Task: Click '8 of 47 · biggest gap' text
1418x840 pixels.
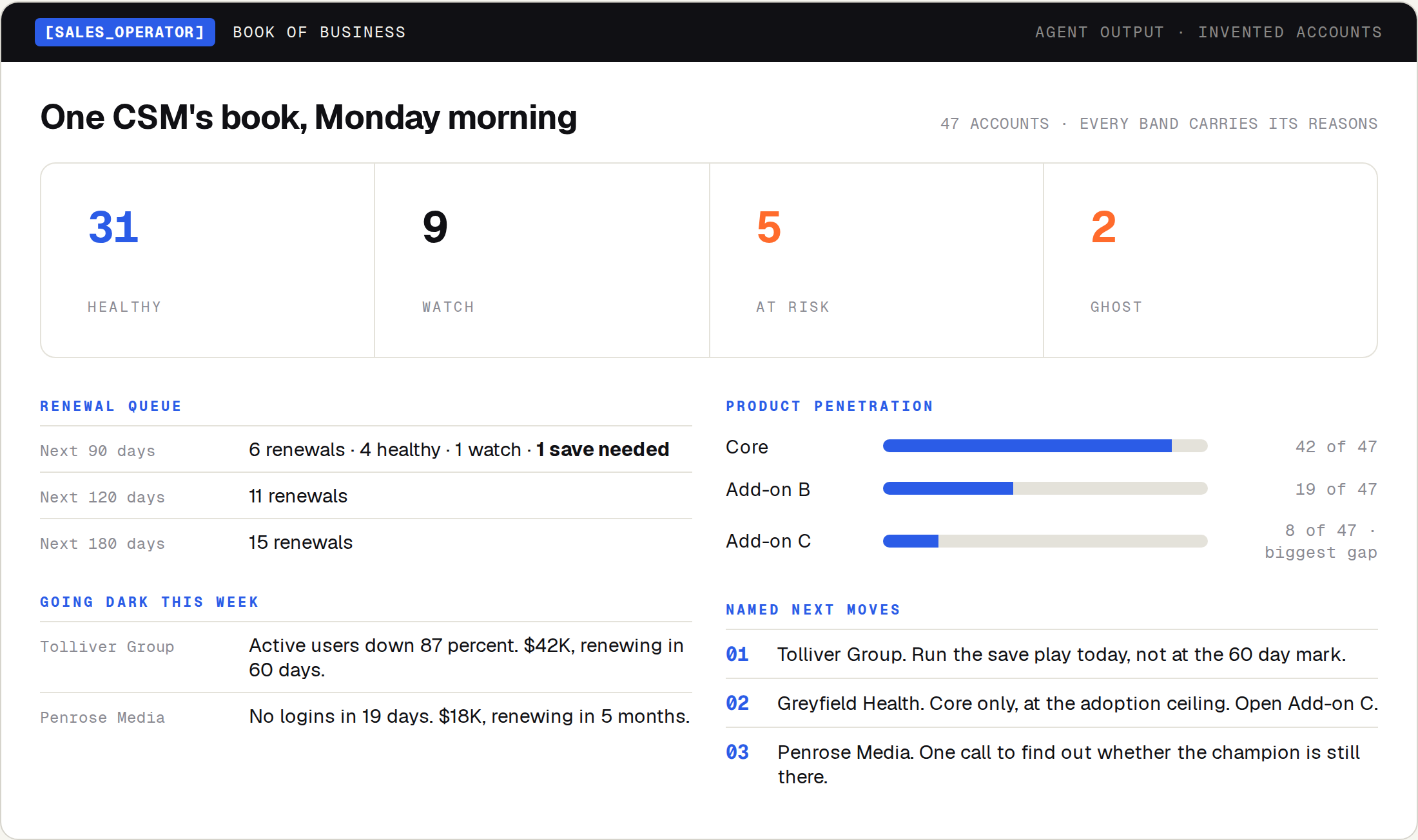Action: pos(1321,542)
